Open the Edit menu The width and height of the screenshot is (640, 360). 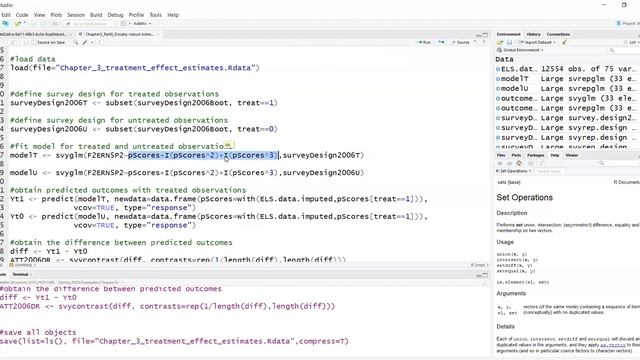(6, 15)
